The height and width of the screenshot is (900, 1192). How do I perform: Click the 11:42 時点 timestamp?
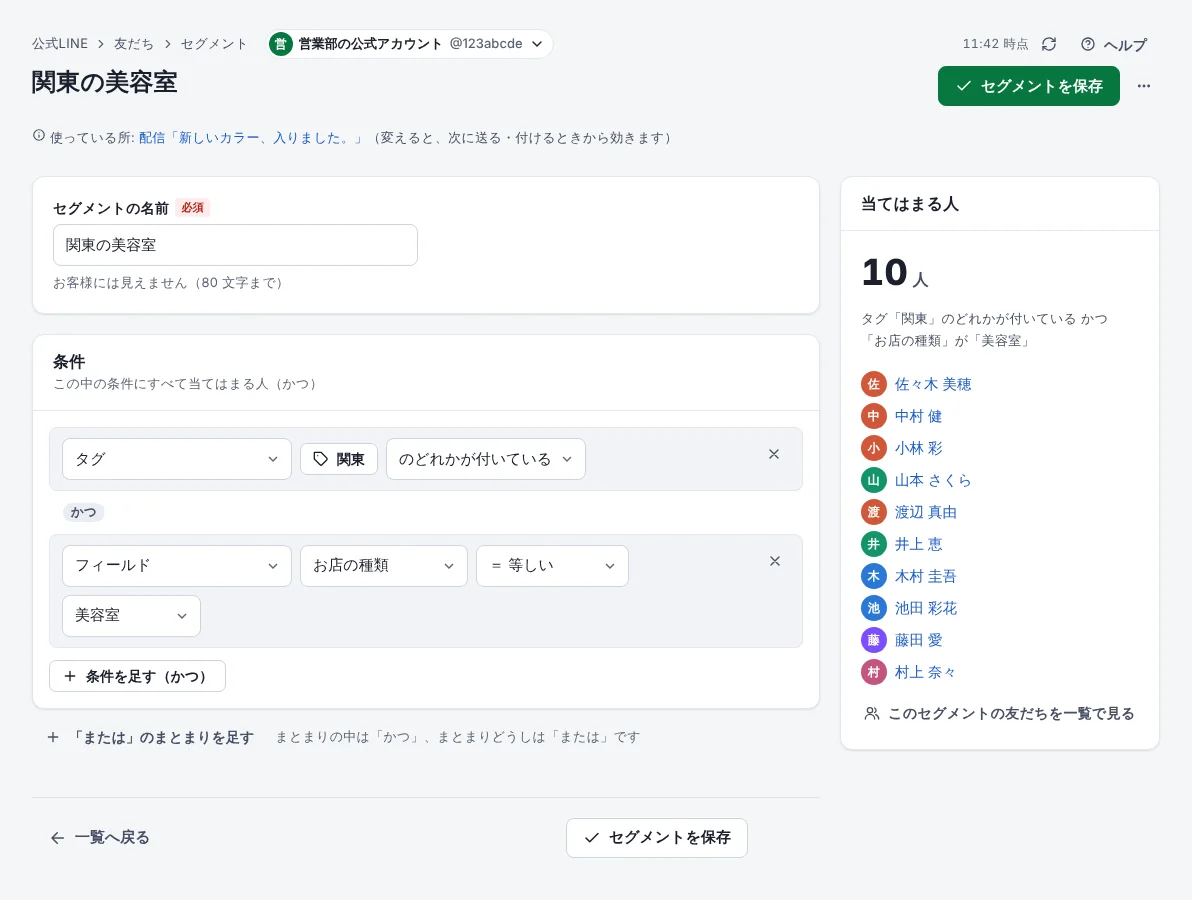[995, 44]
